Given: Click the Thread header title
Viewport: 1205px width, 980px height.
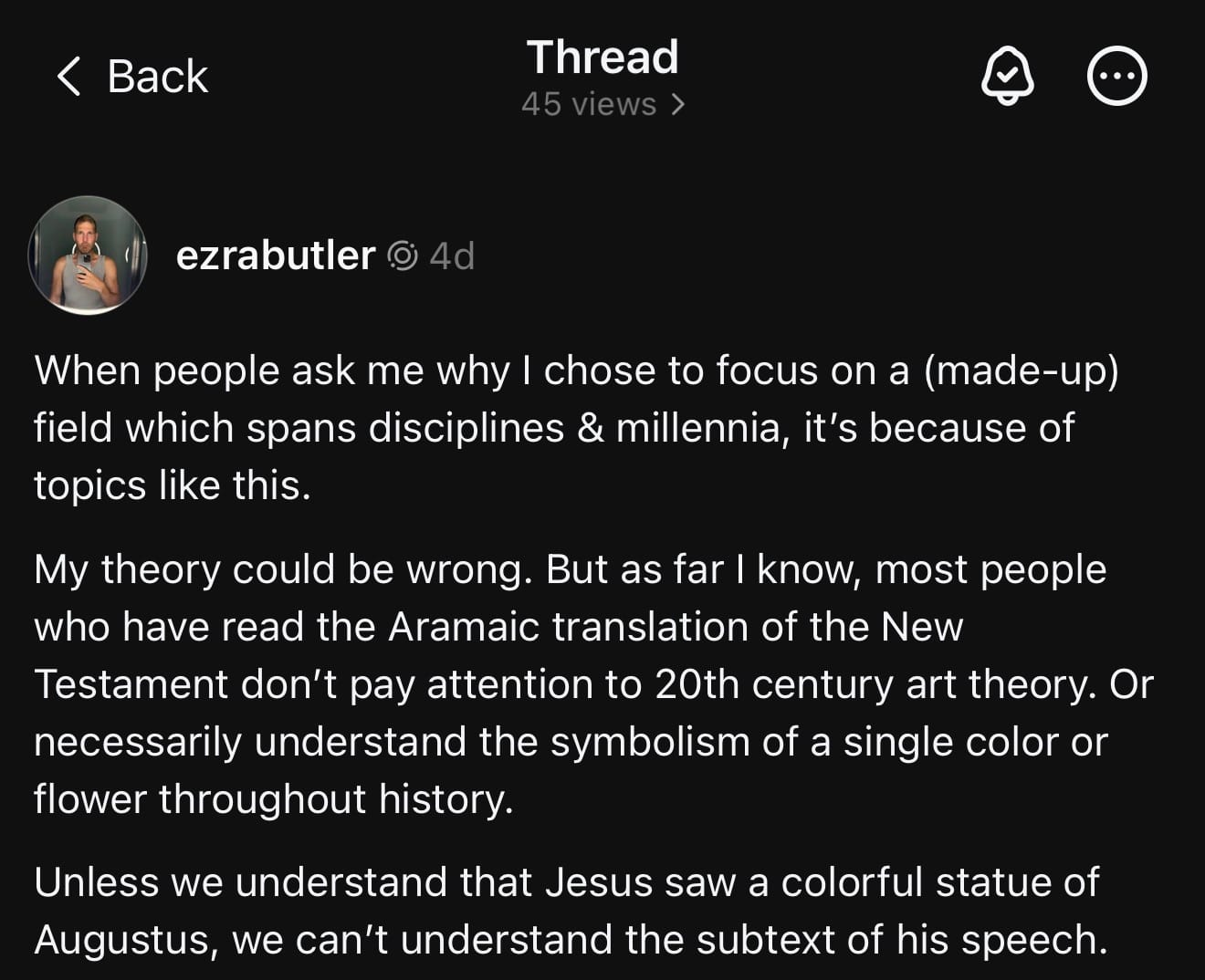Looking at the screenshot, I should click(602, 57).
